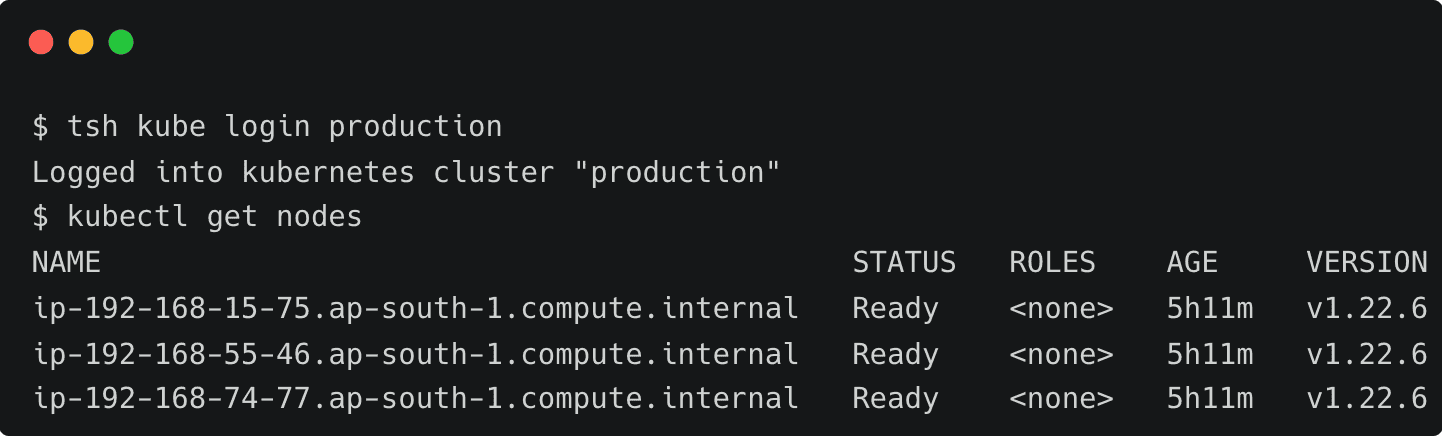Image resolution: width=1442 pixels, height=436 pixels.
Task: Click v1.22.6 version of ip-192-168-55-46 node
Action: (x=1366, y=354)
